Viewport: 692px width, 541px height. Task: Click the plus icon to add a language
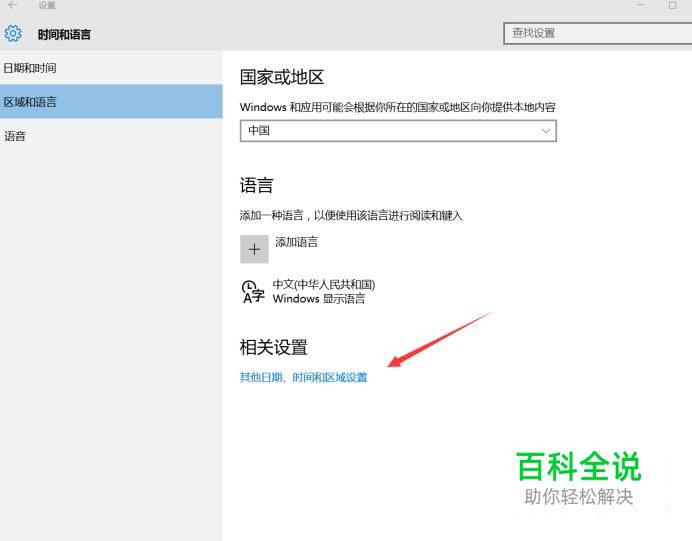[x=254, y=249]
